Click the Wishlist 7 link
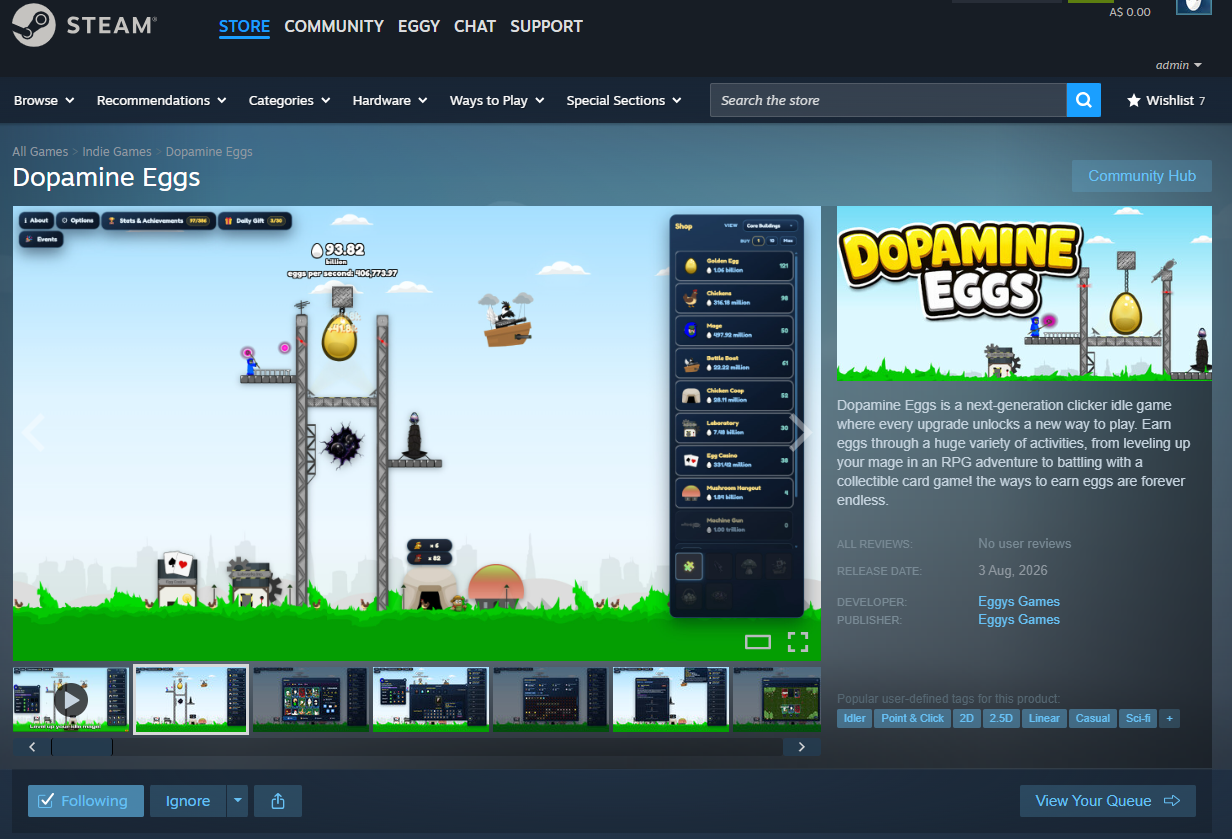Viewport: 1232px width, 839px height. click(1166, 100)
